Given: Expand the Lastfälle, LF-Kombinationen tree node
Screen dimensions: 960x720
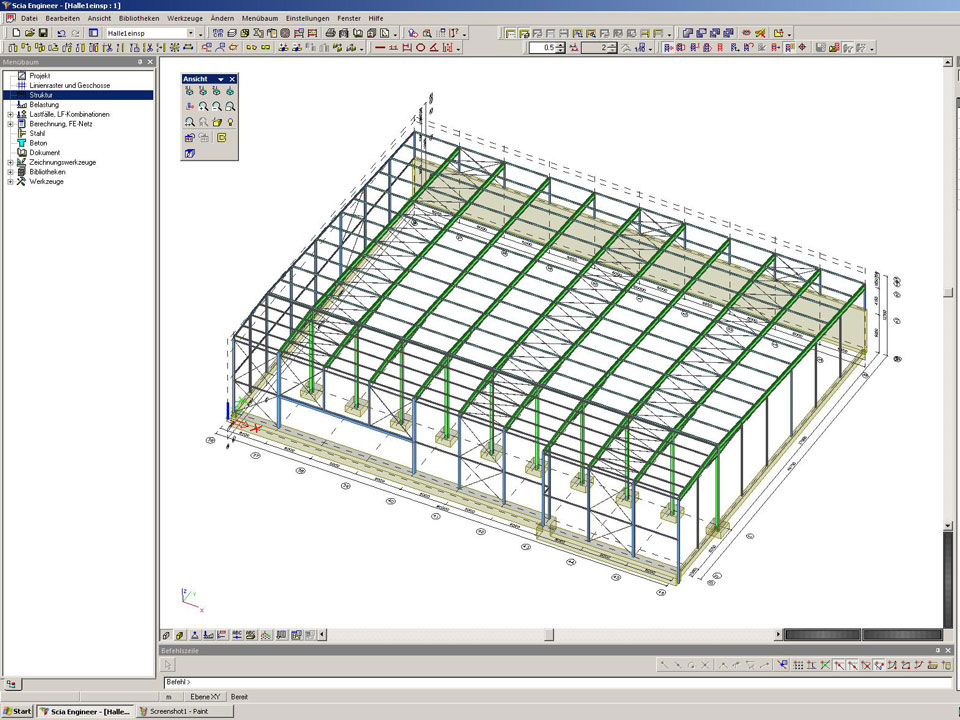Looking at the screenshot, I should point(10,114).
